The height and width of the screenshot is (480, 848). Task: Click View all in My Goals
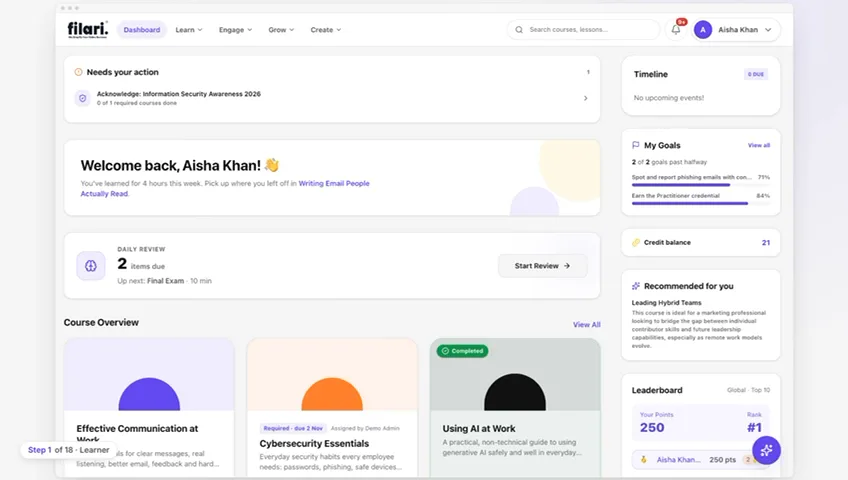click(x=759, y=145)
